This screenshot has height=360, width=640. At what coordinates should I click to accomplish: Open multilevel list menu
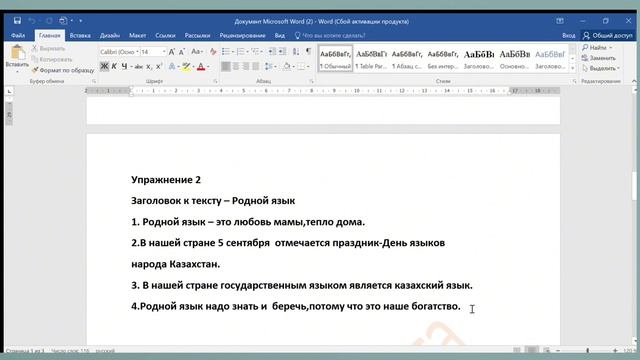tap(257, 52)
